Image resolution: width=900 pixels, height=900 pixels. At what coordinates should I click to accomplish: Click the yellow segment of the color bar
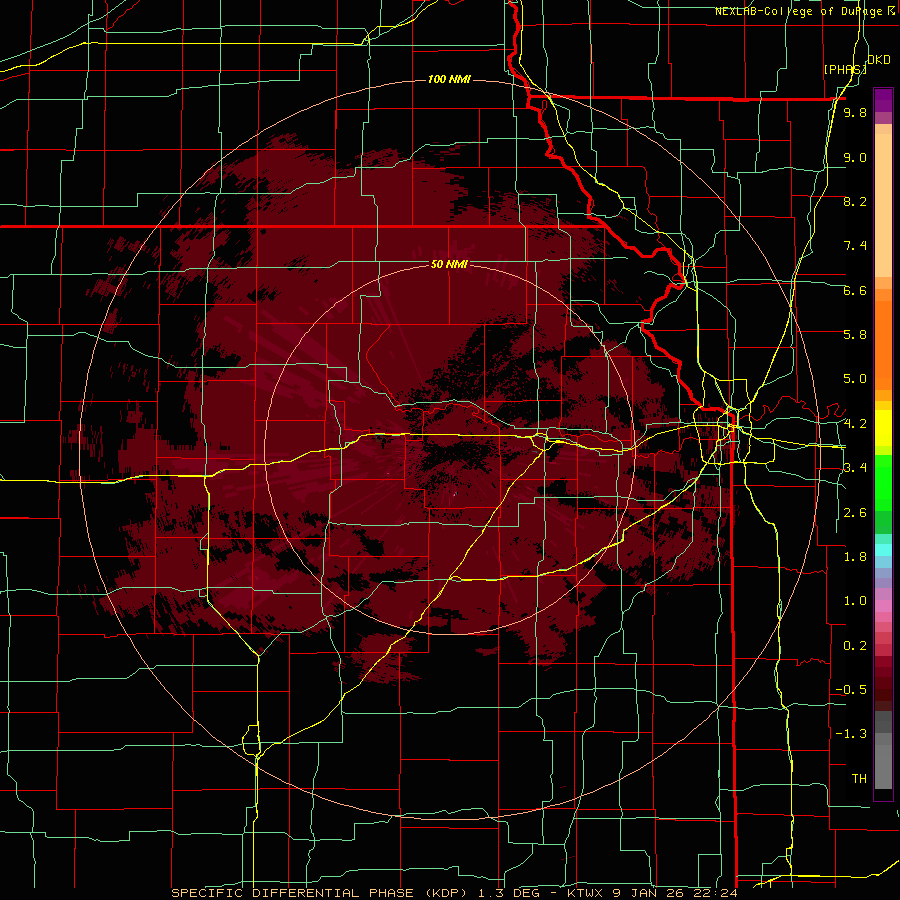click(883, 428)
